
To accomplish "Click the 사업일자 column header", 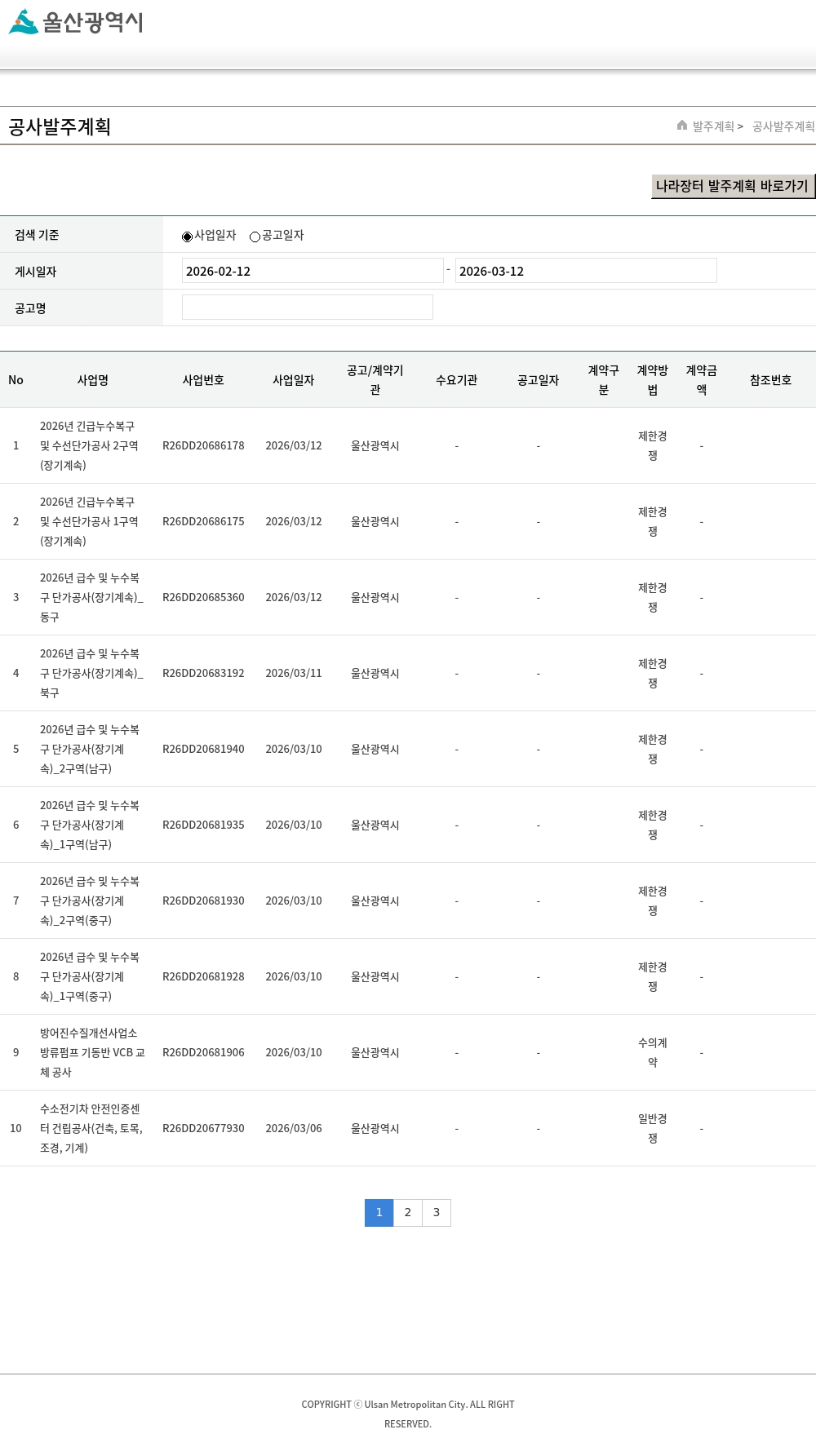I will tap(293, 380).
